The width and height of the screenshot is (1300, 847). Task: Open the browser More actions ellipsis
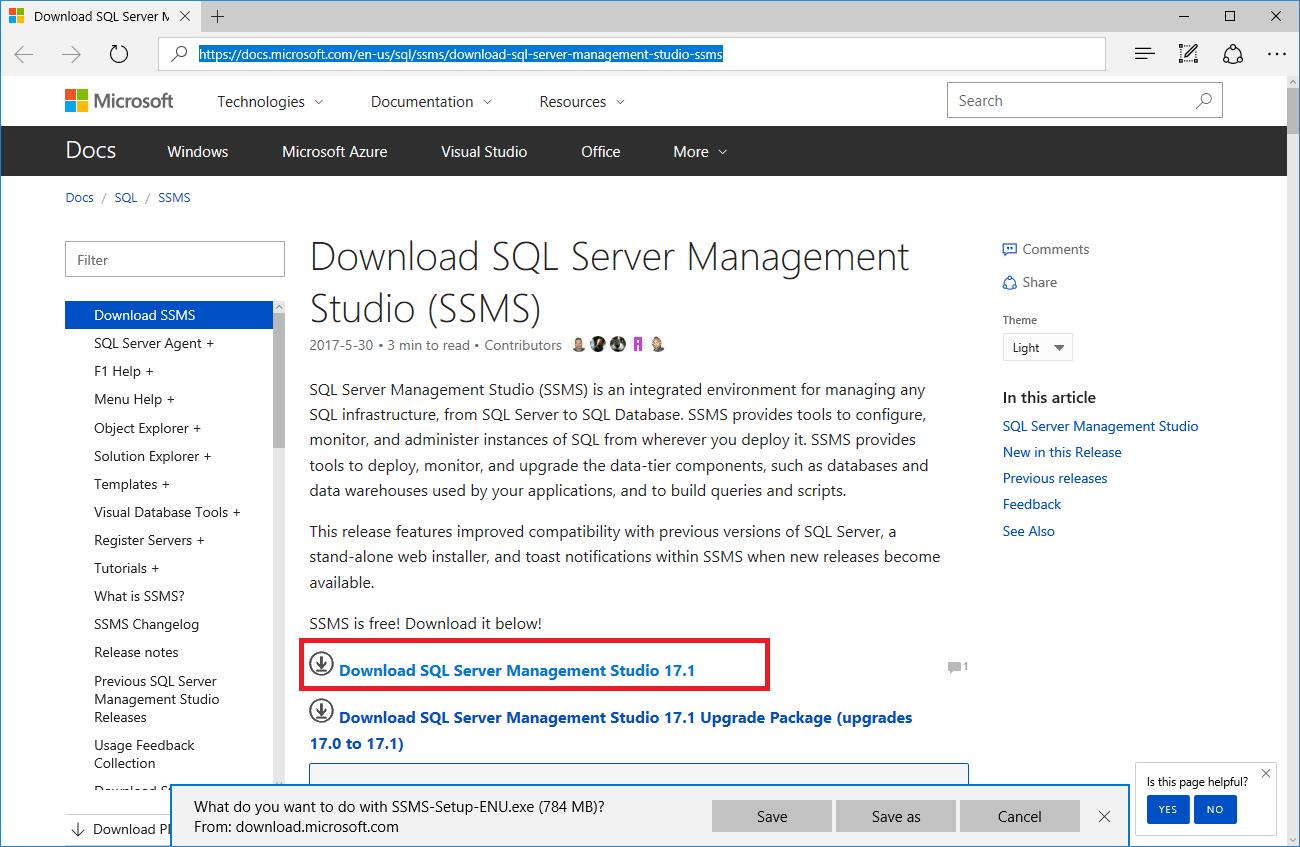1277,54
